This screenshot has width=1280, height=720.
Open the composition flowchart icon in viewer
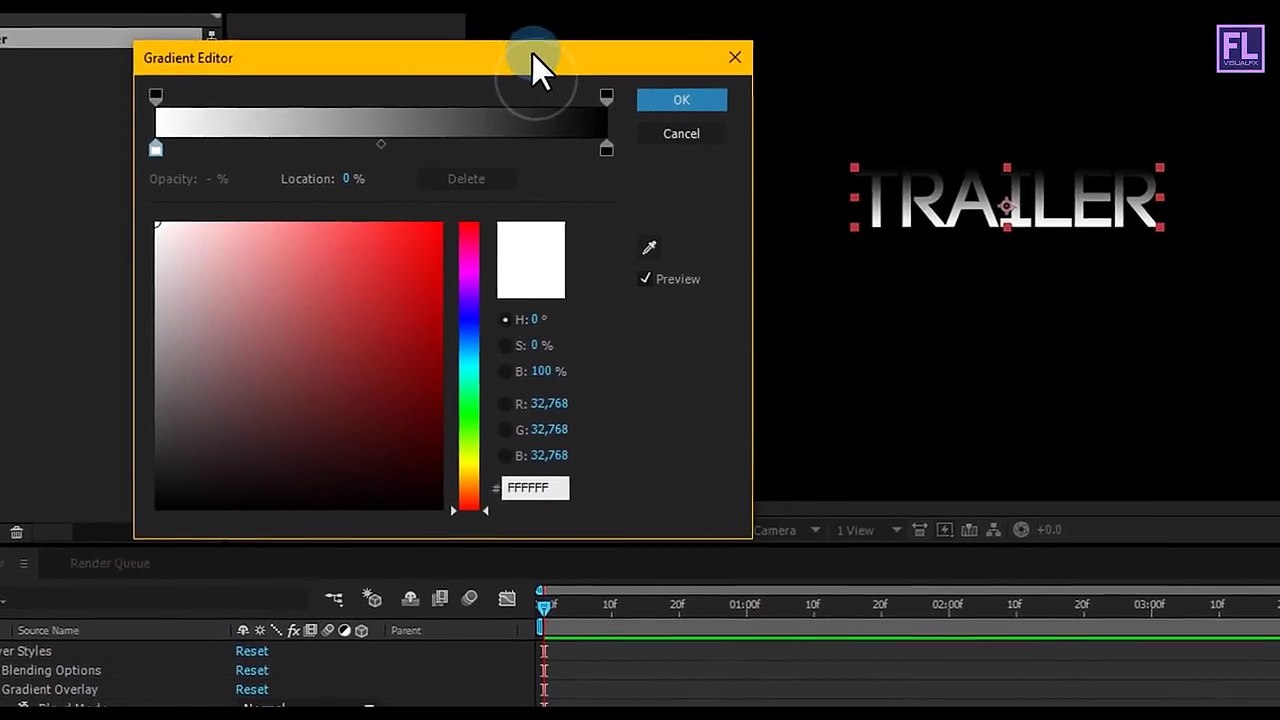995,530
